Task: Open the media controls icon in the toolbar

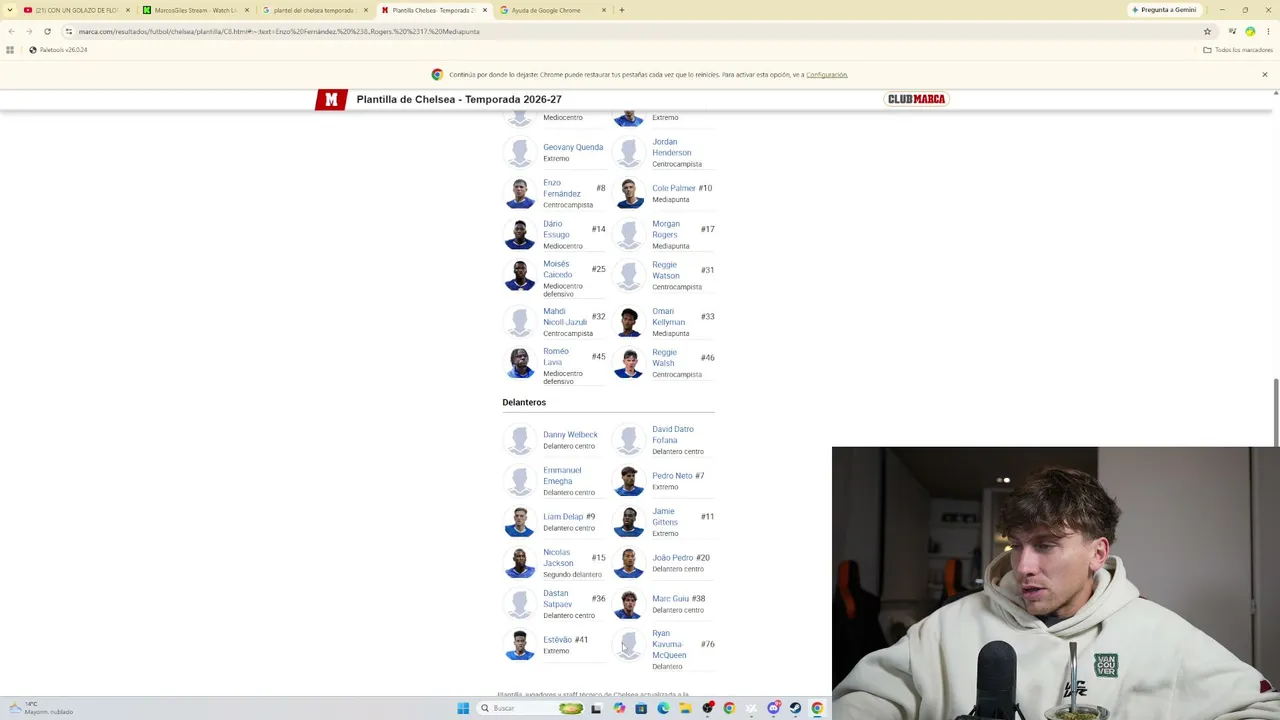Action: point(1231,31)
